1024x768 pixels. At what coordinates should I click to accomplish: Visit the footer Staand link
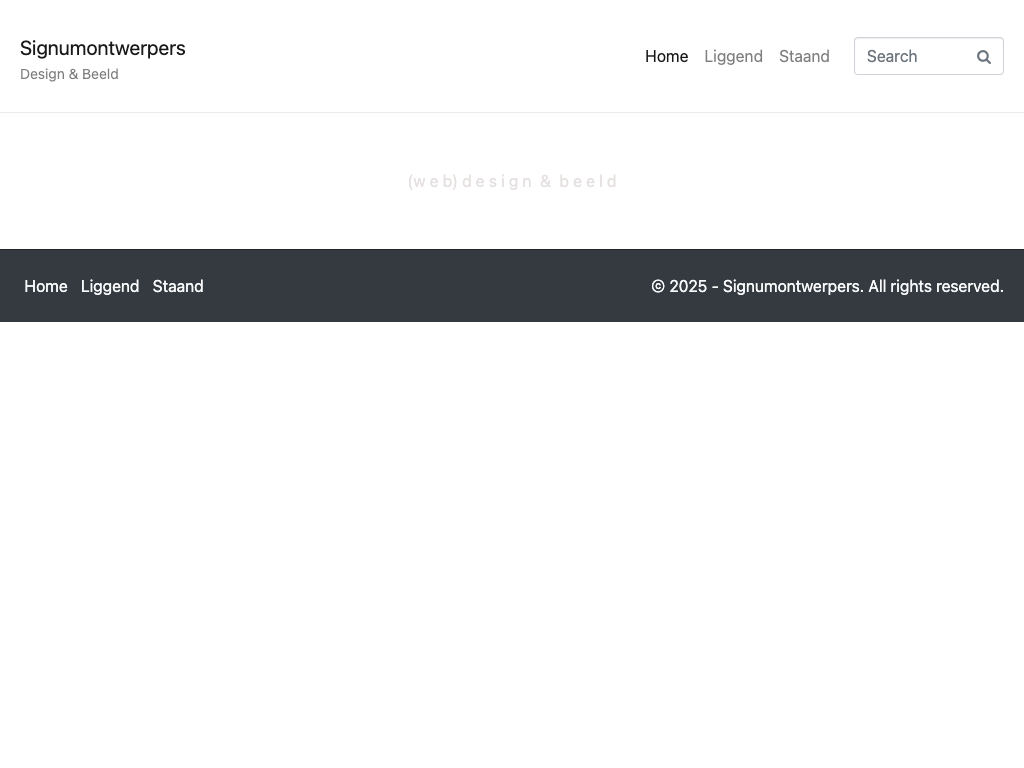[178, 286]
